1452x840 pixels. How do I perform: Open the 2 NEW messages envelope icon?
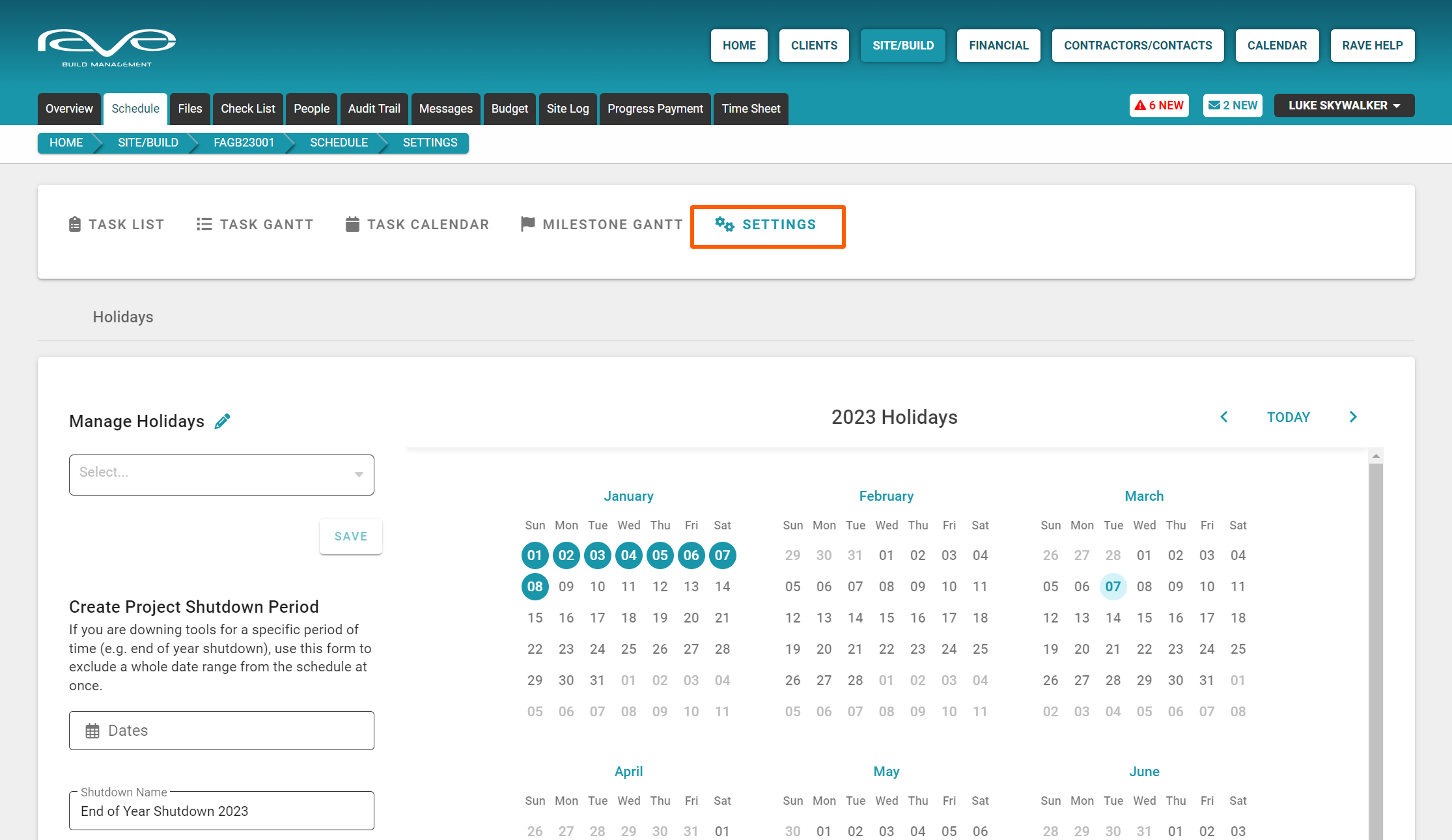[1214, 105]
